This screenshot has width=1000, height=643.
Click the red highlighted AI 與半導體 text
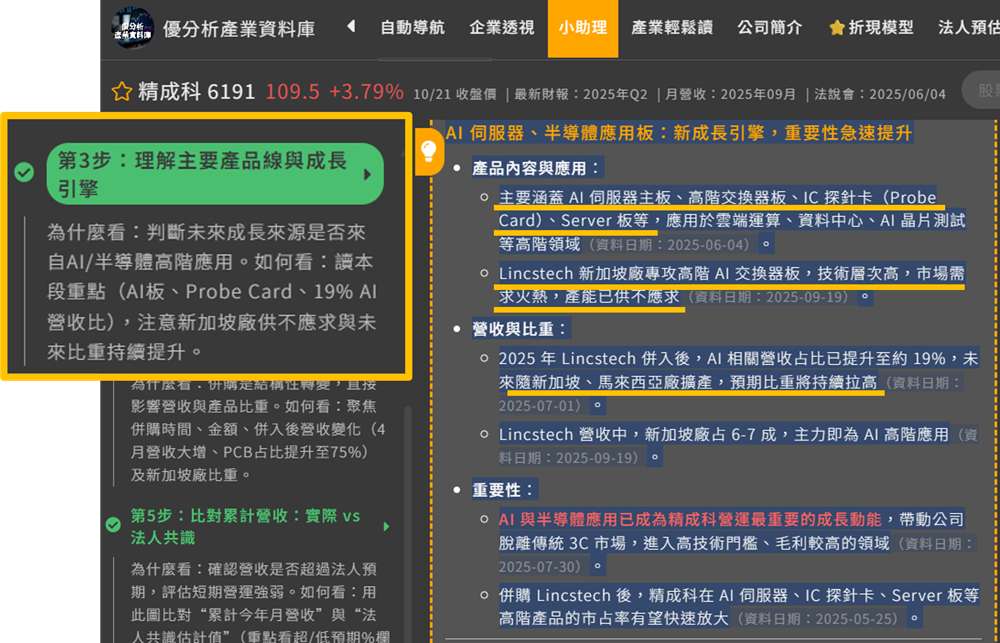tap(690, 519)
